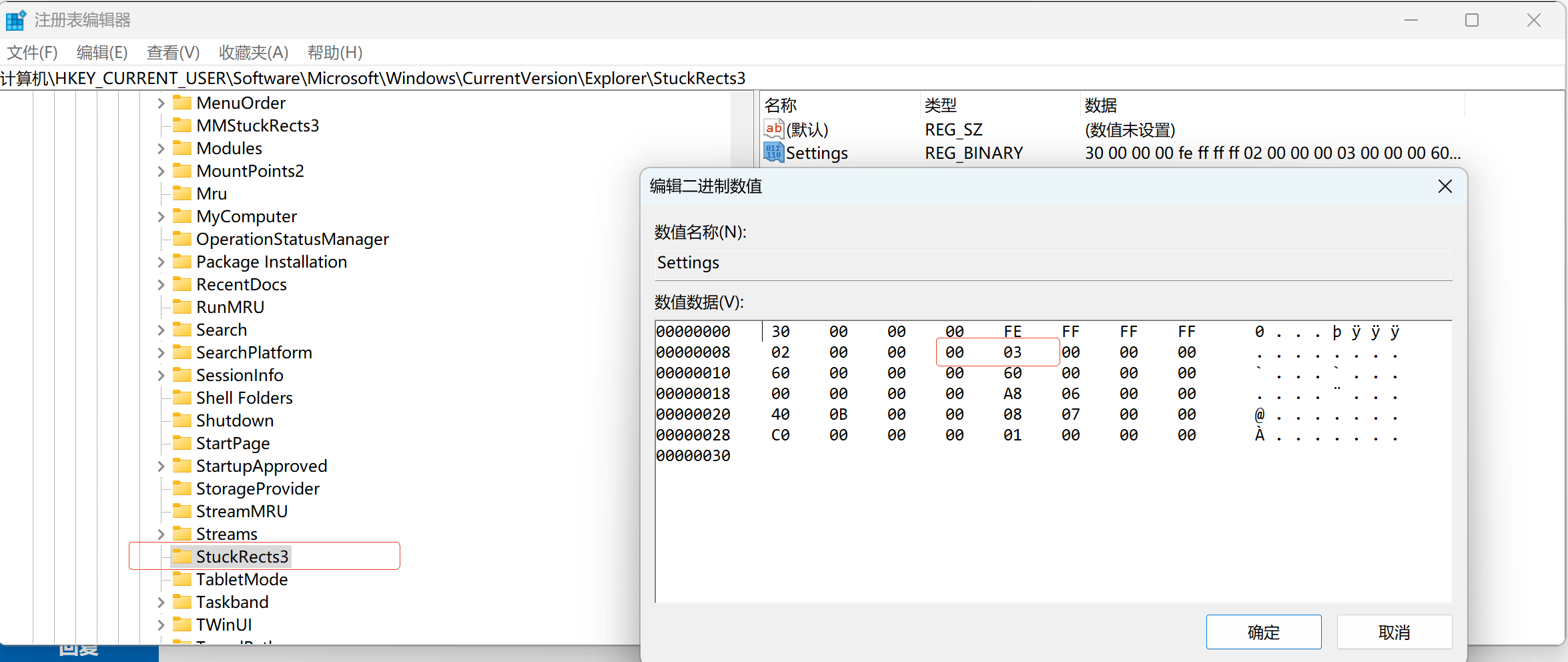Close the 编辑二进制数值 dialog
Image resolution: width=1568 pixels, height=662 pixels.
(x=1445, y=186)
